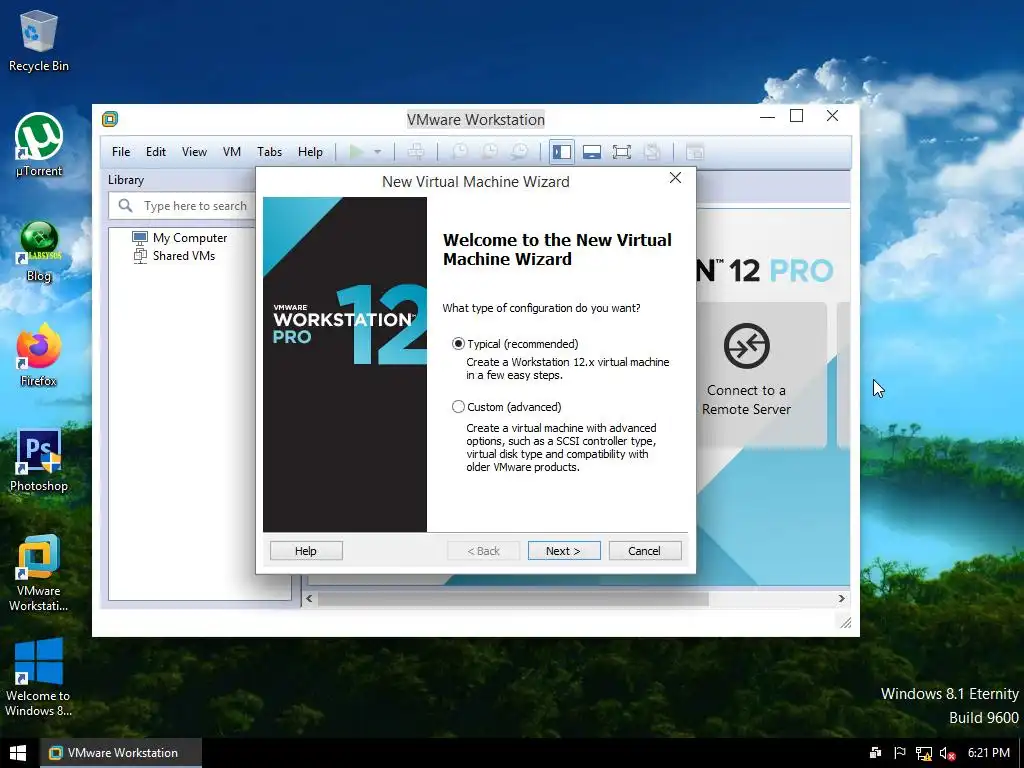Click the Action Center flag tray icon
The width and height of the screenshot is (1024, 768).
coord(899,753)
